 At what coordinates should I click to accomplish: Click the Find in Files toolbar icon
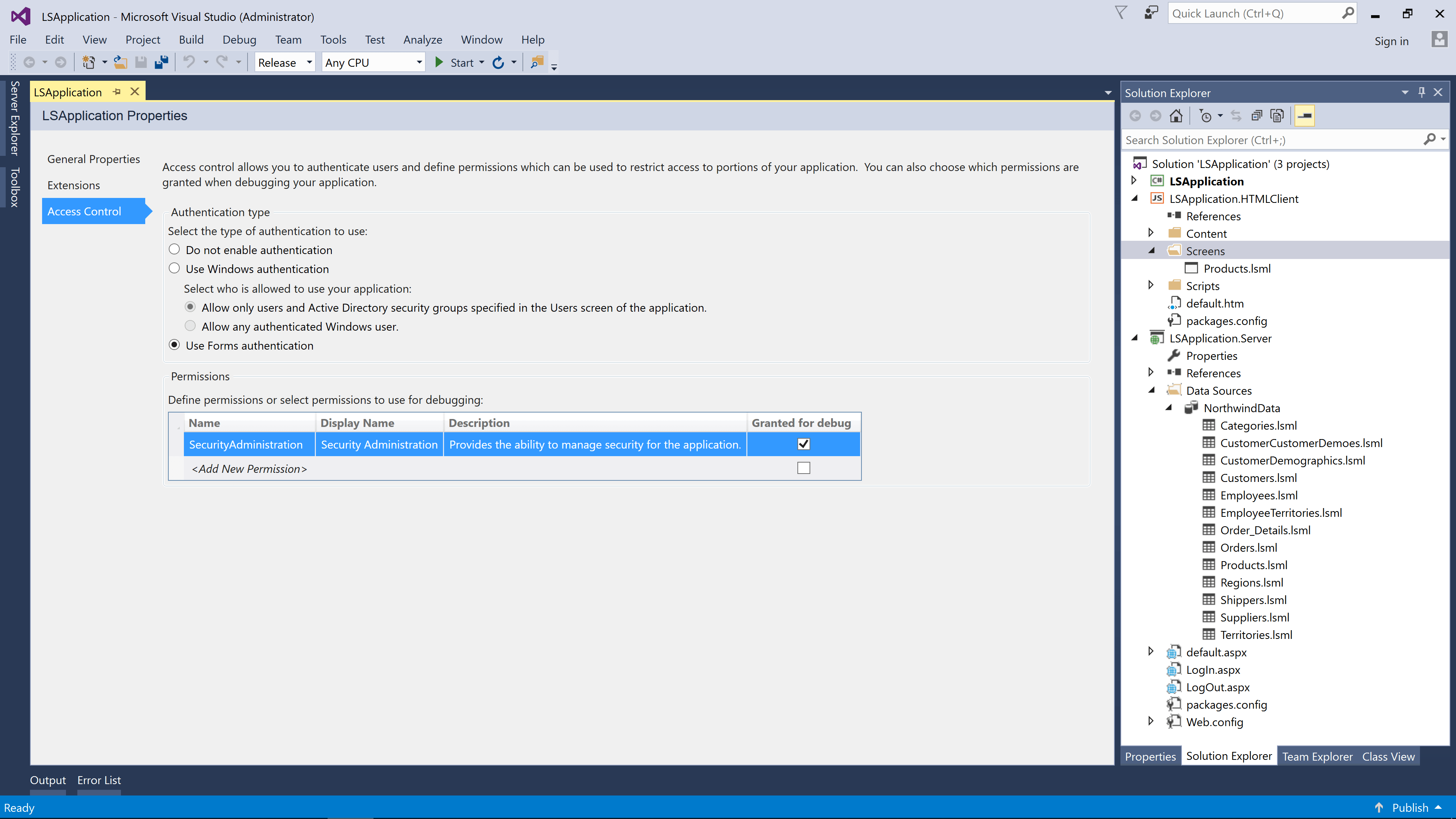(x=537, y=62)
